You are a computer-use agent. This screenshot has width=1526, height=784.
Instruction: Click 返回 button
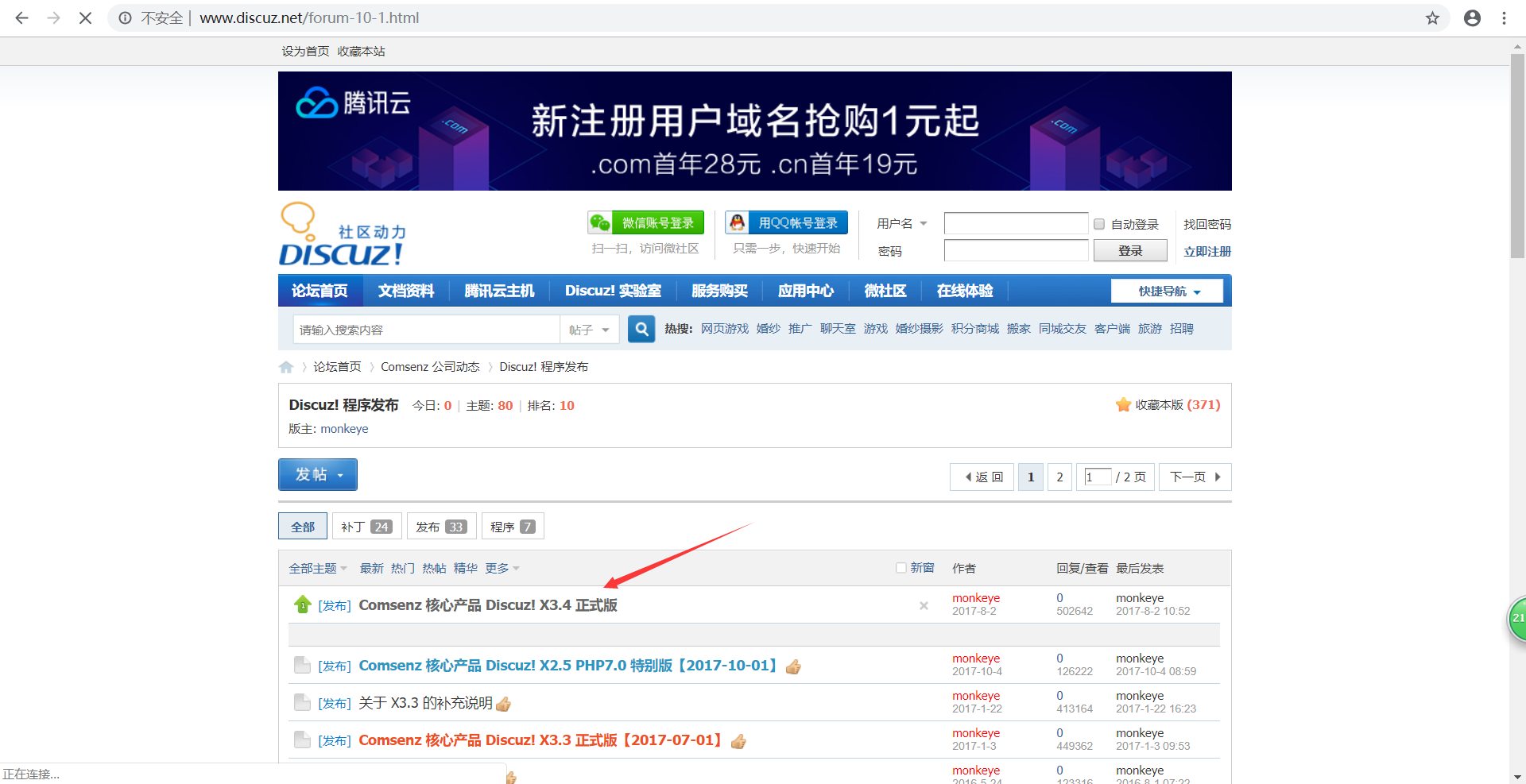(x=982, y=477)
